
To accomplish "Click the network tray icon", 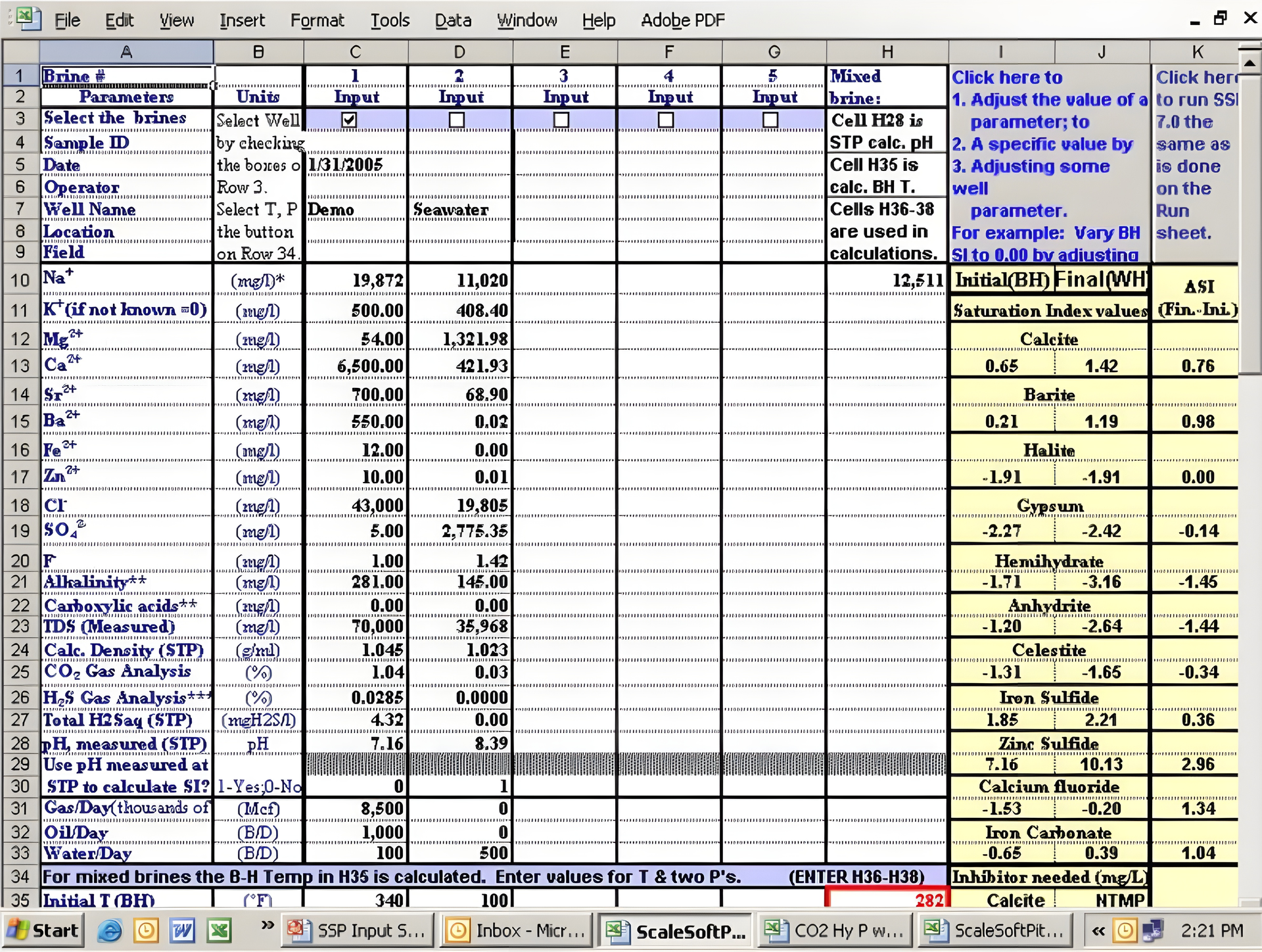I will (x=1154, y=930).
